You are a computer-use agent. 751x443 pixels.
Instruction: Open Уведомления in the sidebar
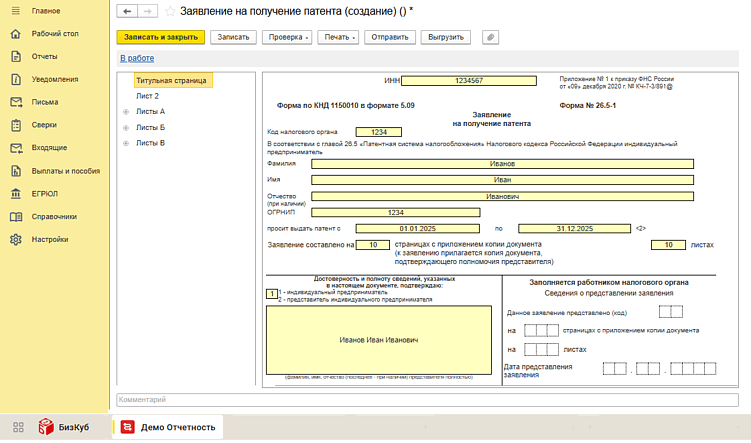(54, 79)
